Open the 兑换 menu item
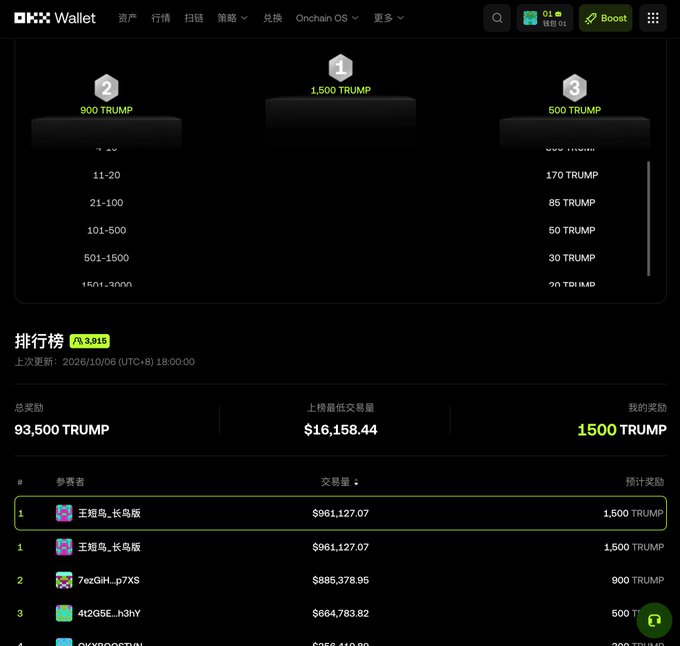Image resolution: width=680 pixels, height=646 pixels. click(x=273, y=18)
